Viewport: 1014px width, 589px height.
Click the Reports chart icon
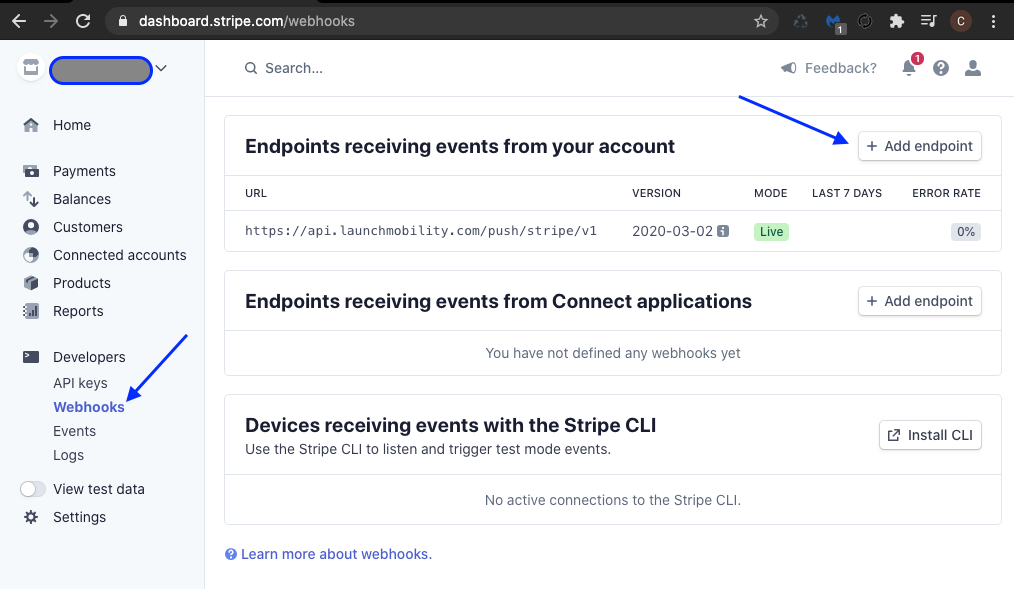30,311
